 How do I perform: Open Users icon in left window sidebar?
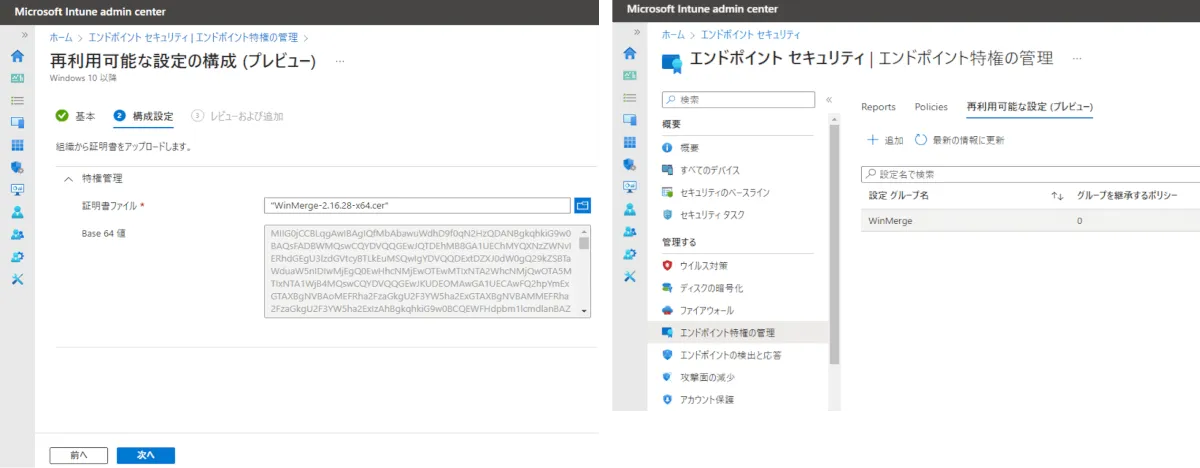coord(17,212)
